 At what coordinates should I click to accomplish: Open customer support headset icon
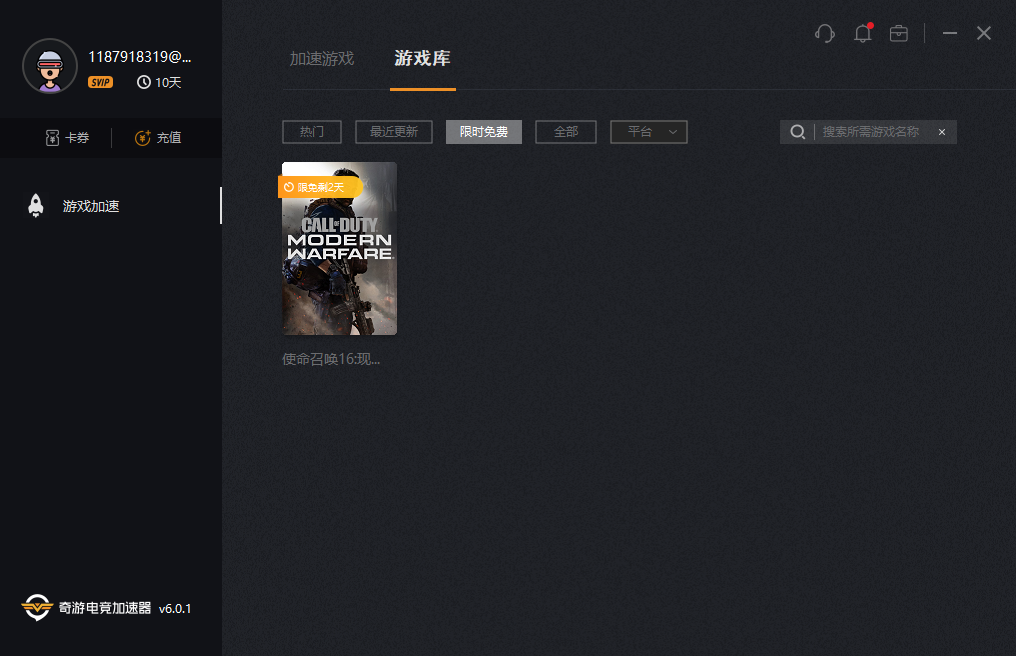(x=824, y=33)
